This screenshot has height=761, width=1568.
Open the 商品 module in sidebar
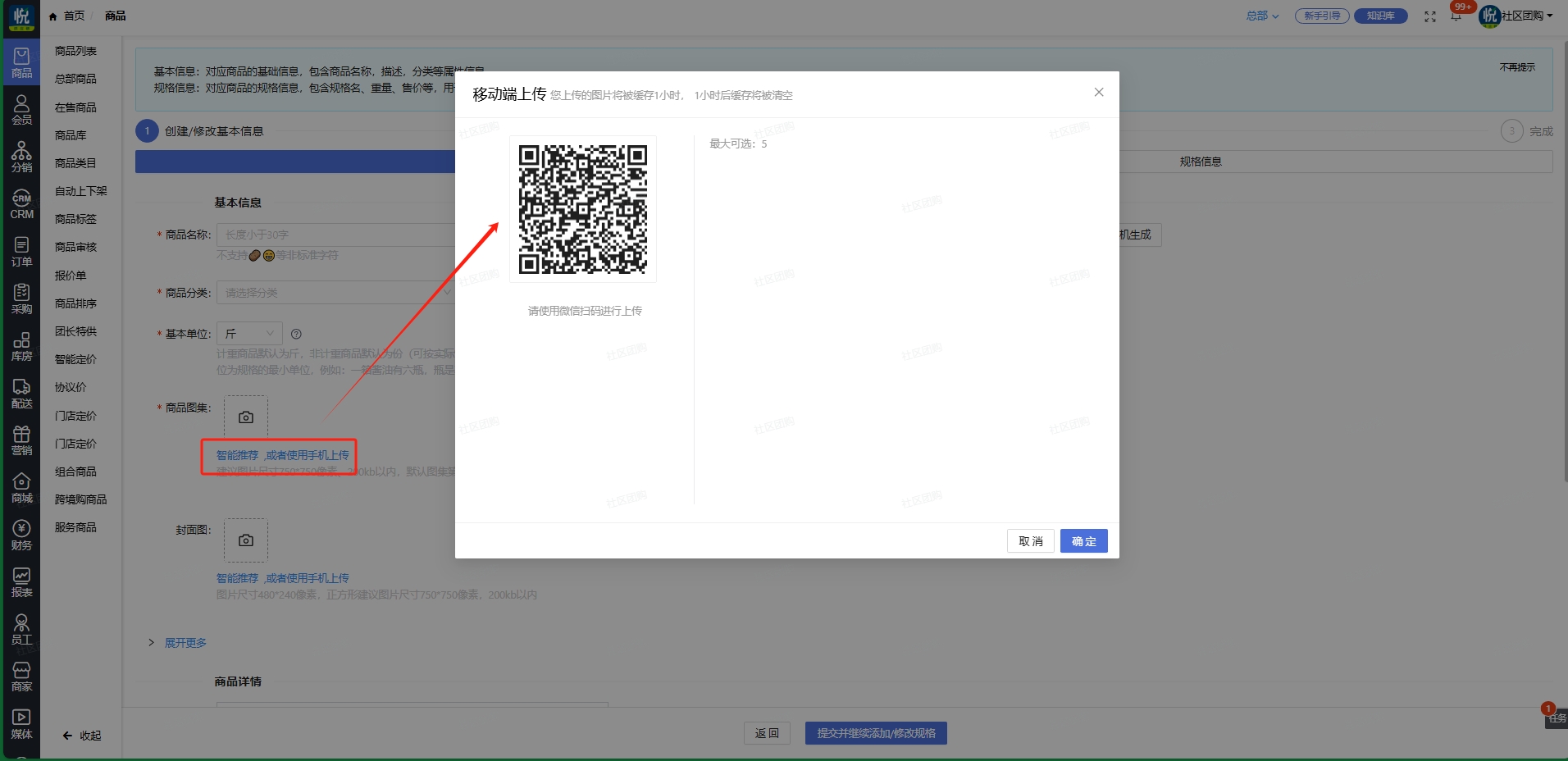pos(21,63)
